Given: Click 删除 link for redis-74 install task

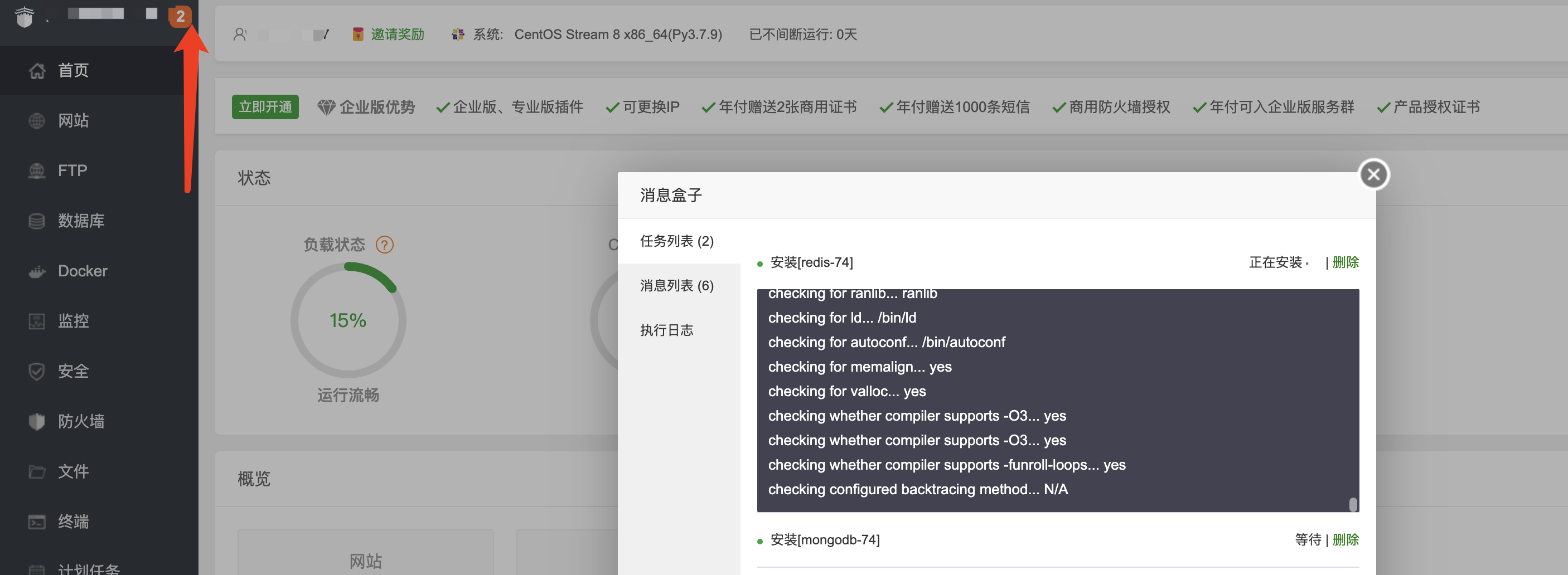Looking at the screenshot, I should pos(1345,262).
